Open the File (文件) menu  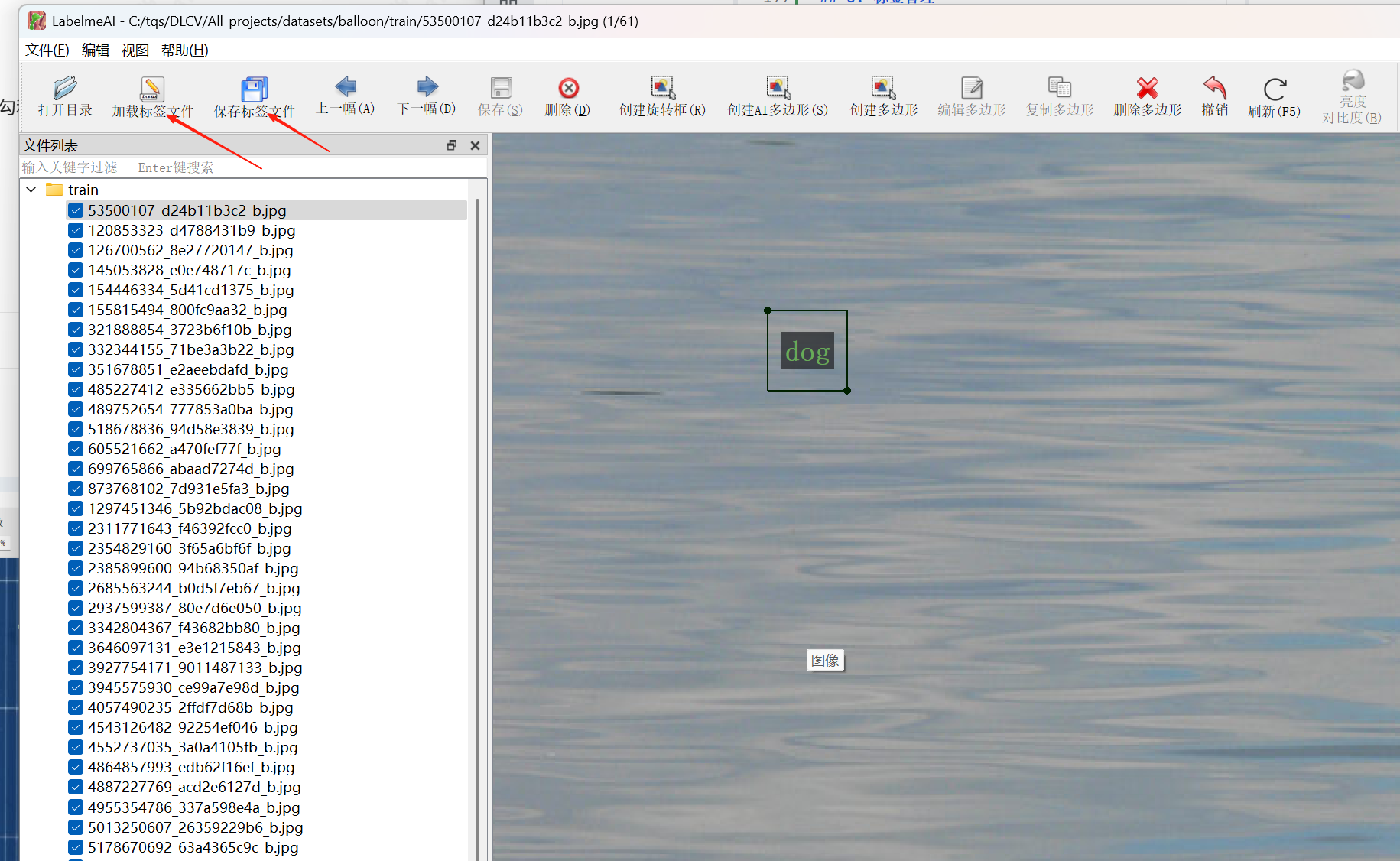[47, 50]
